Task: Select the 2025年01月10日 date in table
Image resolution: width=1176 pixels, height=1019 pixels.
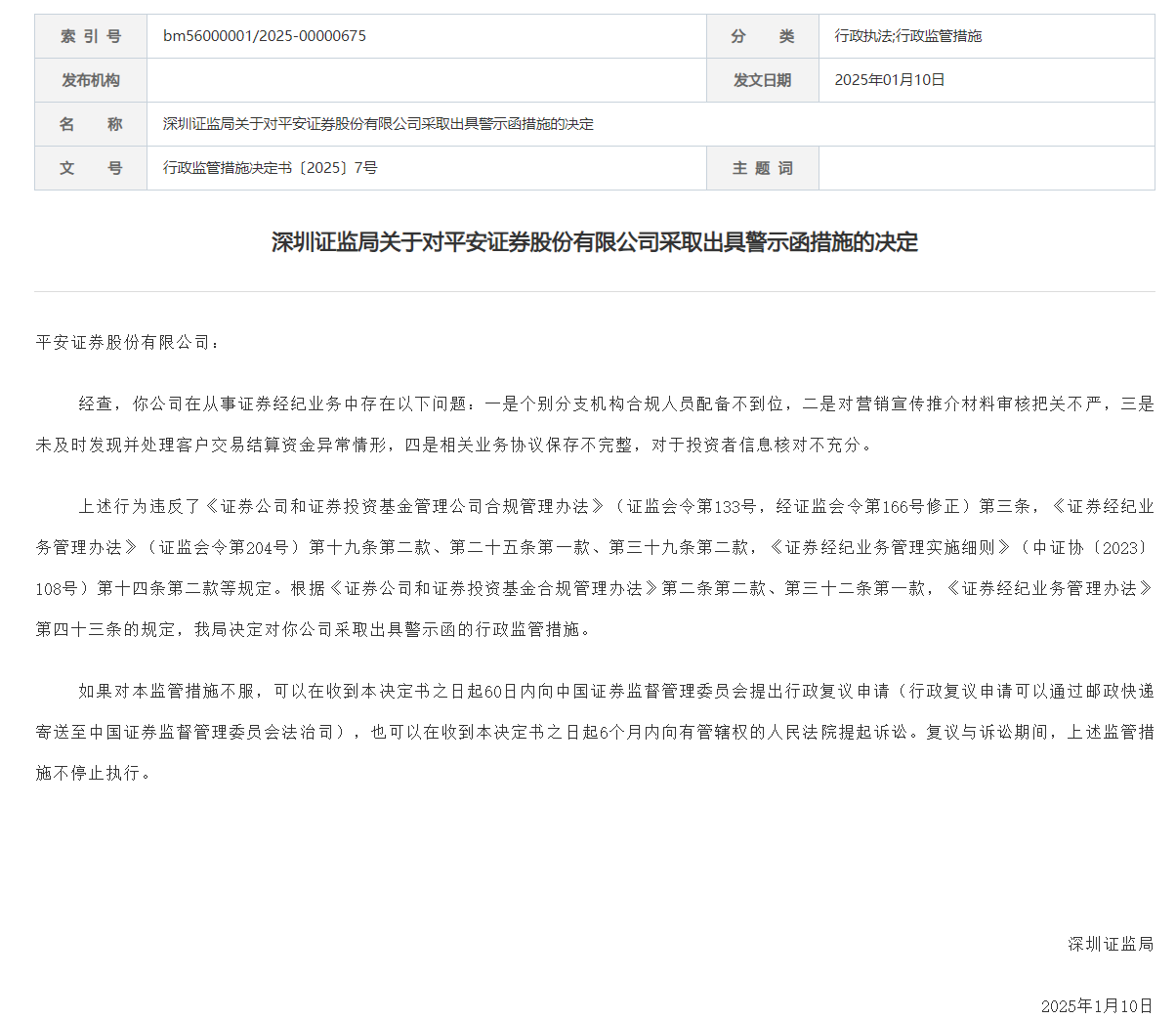Action: (889, 80)
